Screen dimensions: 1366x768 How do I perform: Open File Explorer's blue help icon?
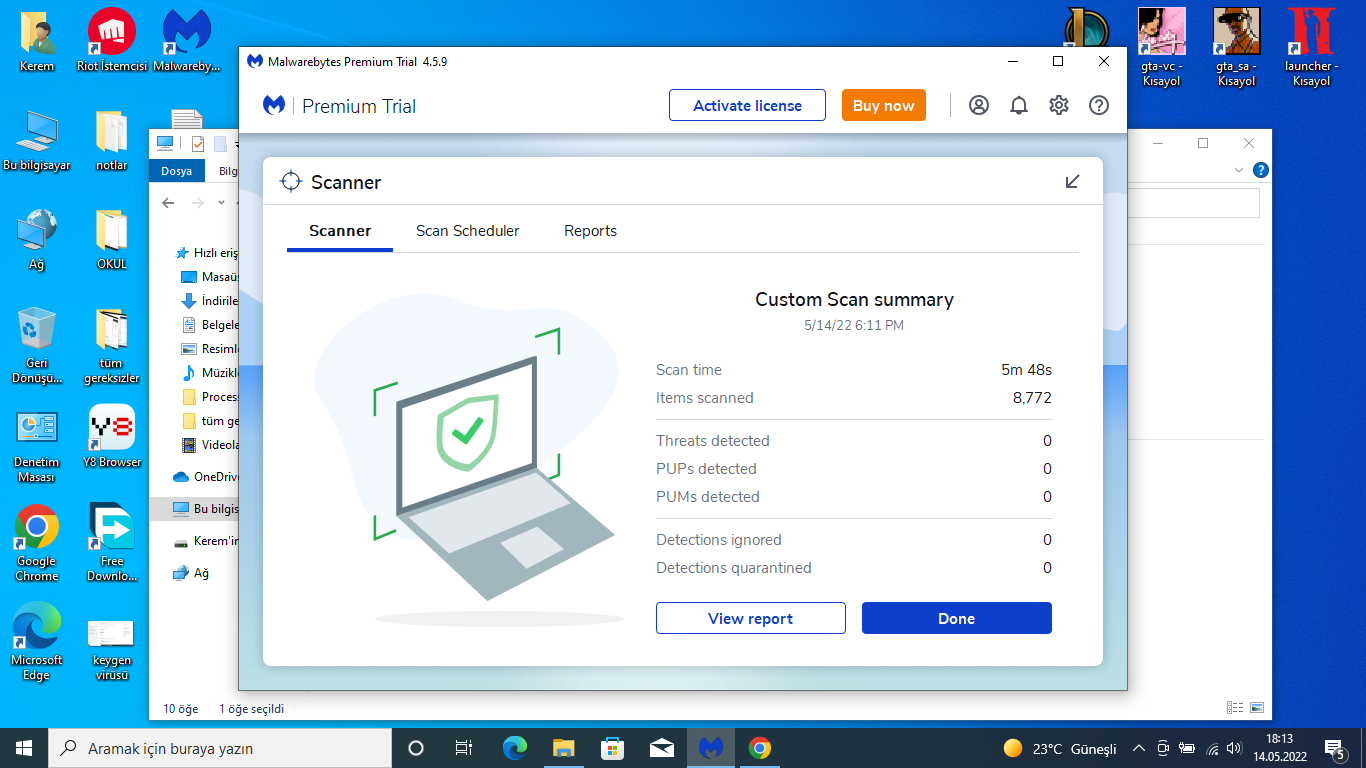pos(1261,170)
